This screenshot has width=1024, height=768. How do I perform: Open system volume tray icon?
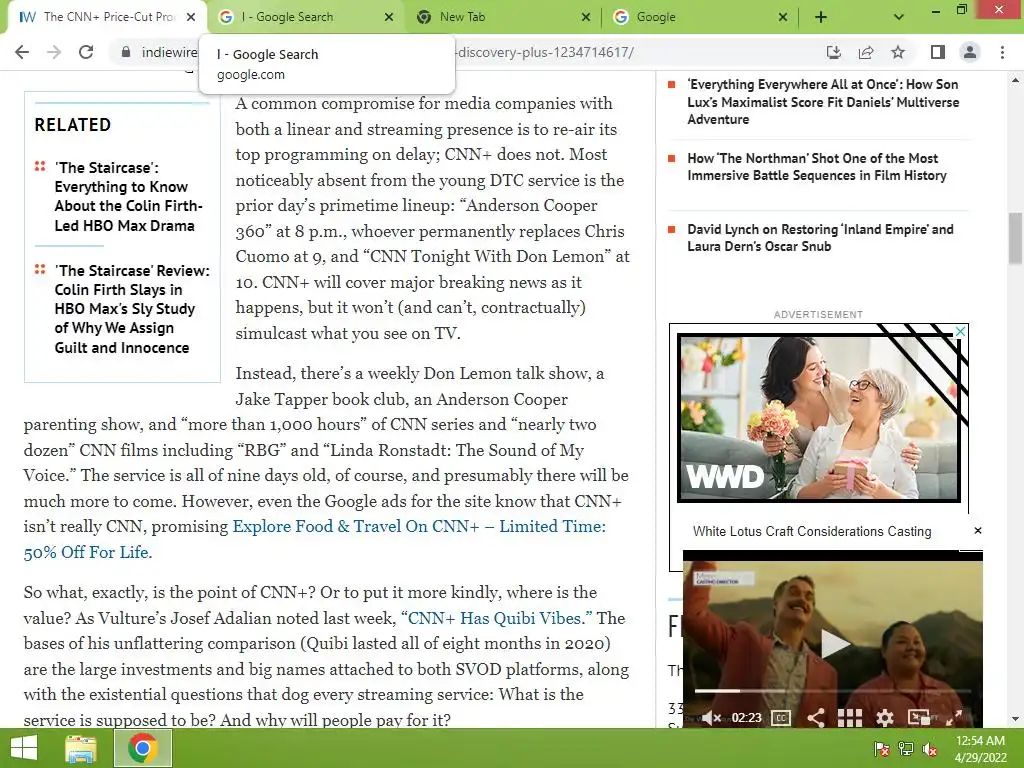click(929, 749)
